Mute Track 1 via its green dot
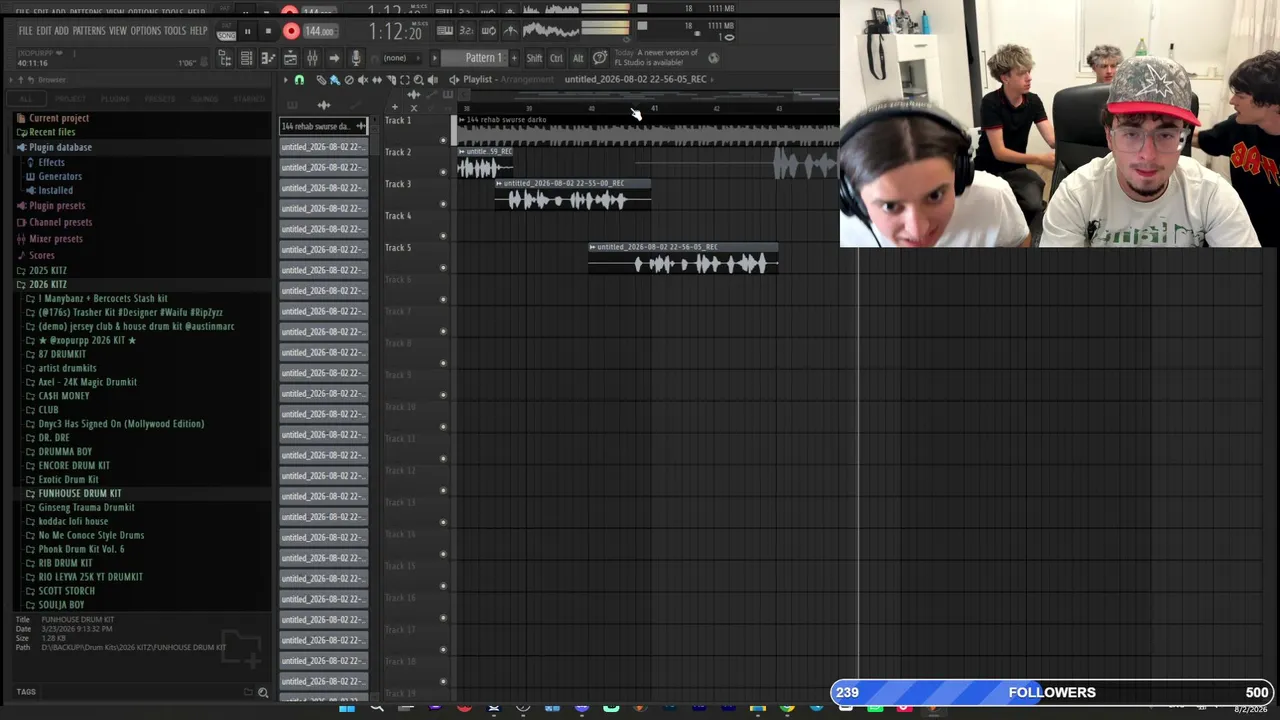Image resolution: width=1280 pixels, height=720 pixels. click(x=443, y=140)
